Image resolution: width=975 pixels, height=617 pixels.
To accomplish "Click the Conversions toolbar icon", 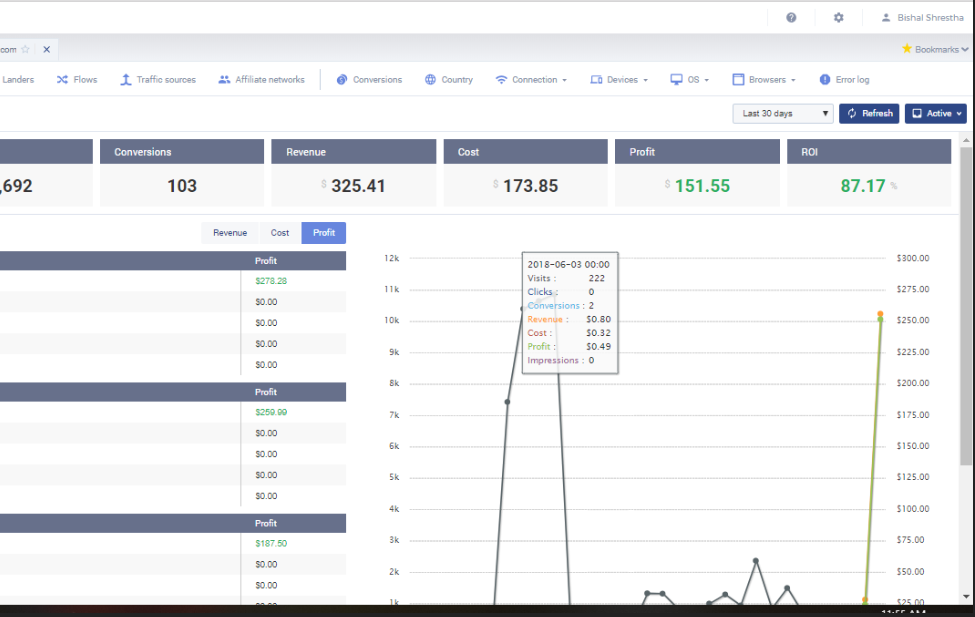I will tap(342, 80).
